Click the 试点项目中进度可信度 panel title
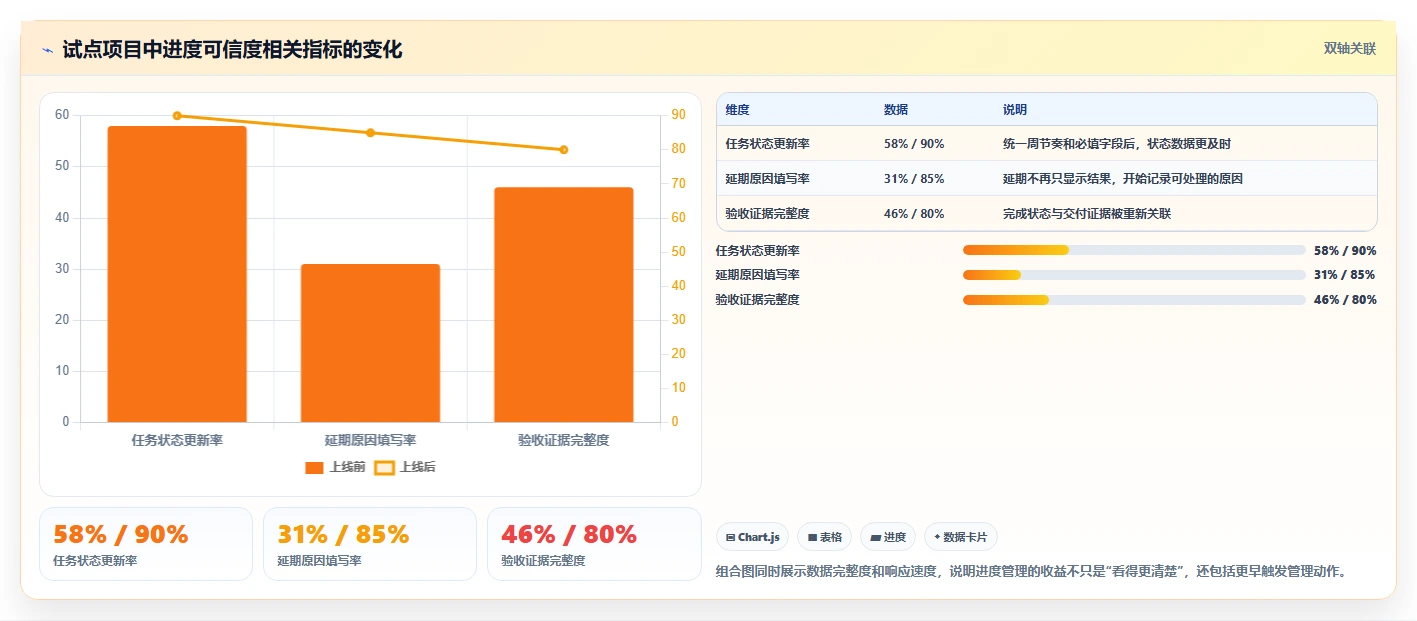The image size is (1417, 621). [x=232, y=49]
